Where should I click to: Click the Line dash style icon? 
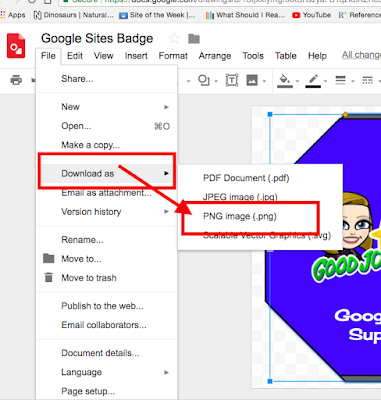367,80
